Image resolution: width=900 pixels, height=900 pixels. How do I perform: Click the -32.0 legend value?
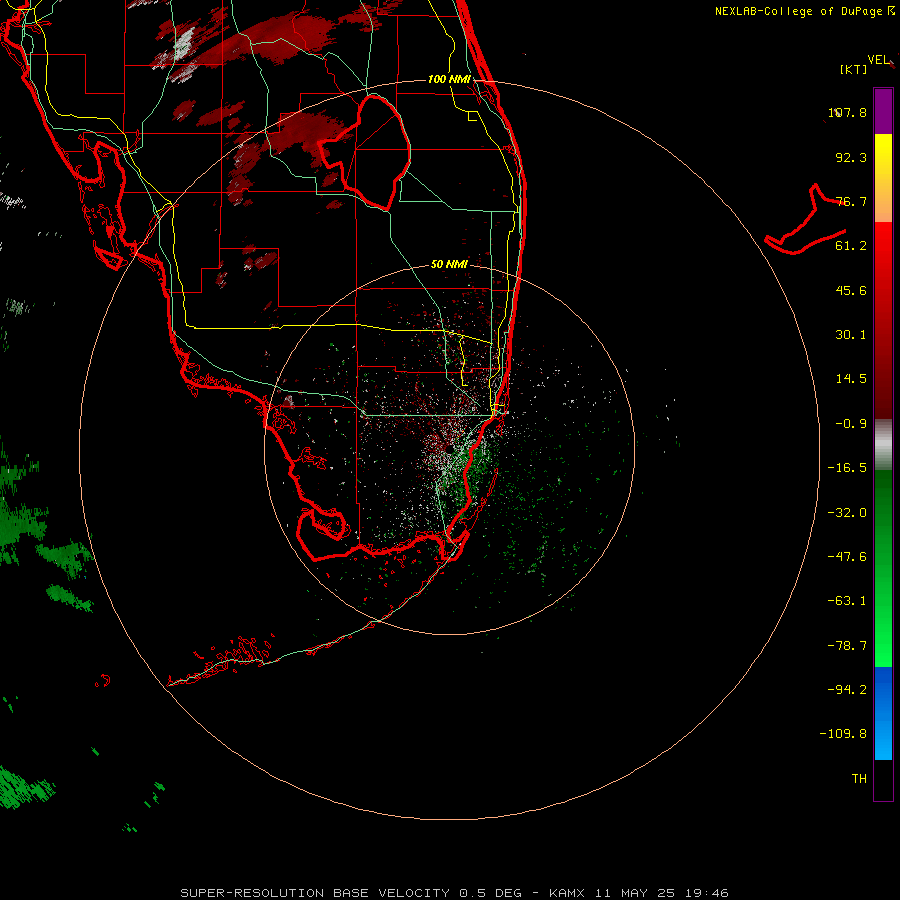click(847, 513)
